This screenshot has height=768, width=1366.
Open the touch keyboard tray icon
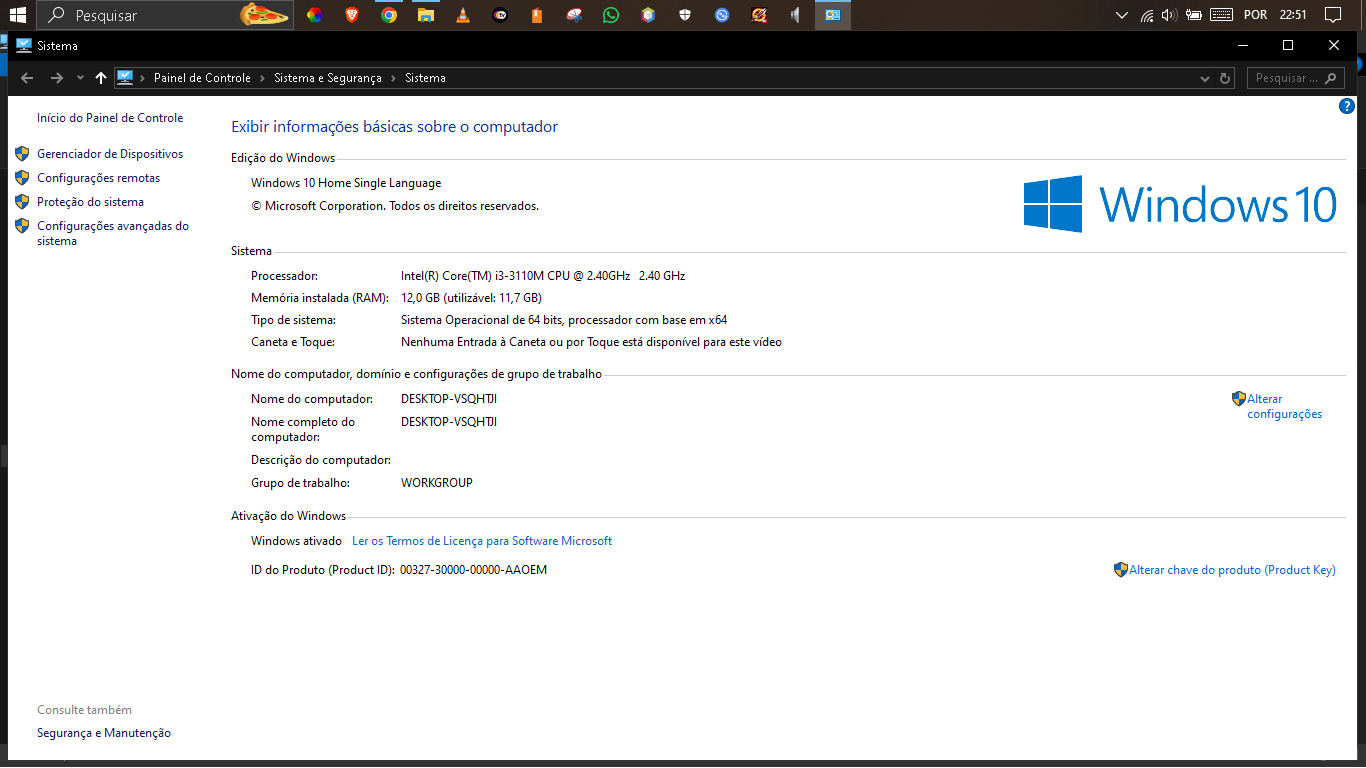tap(1221, 15)
